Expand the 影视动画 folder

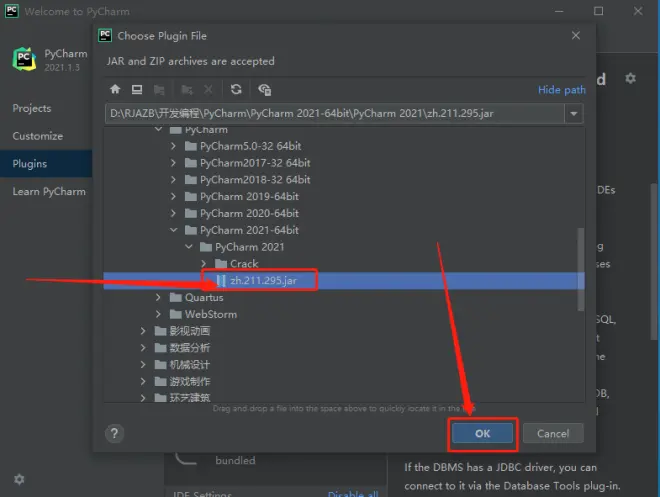[143, 331]
